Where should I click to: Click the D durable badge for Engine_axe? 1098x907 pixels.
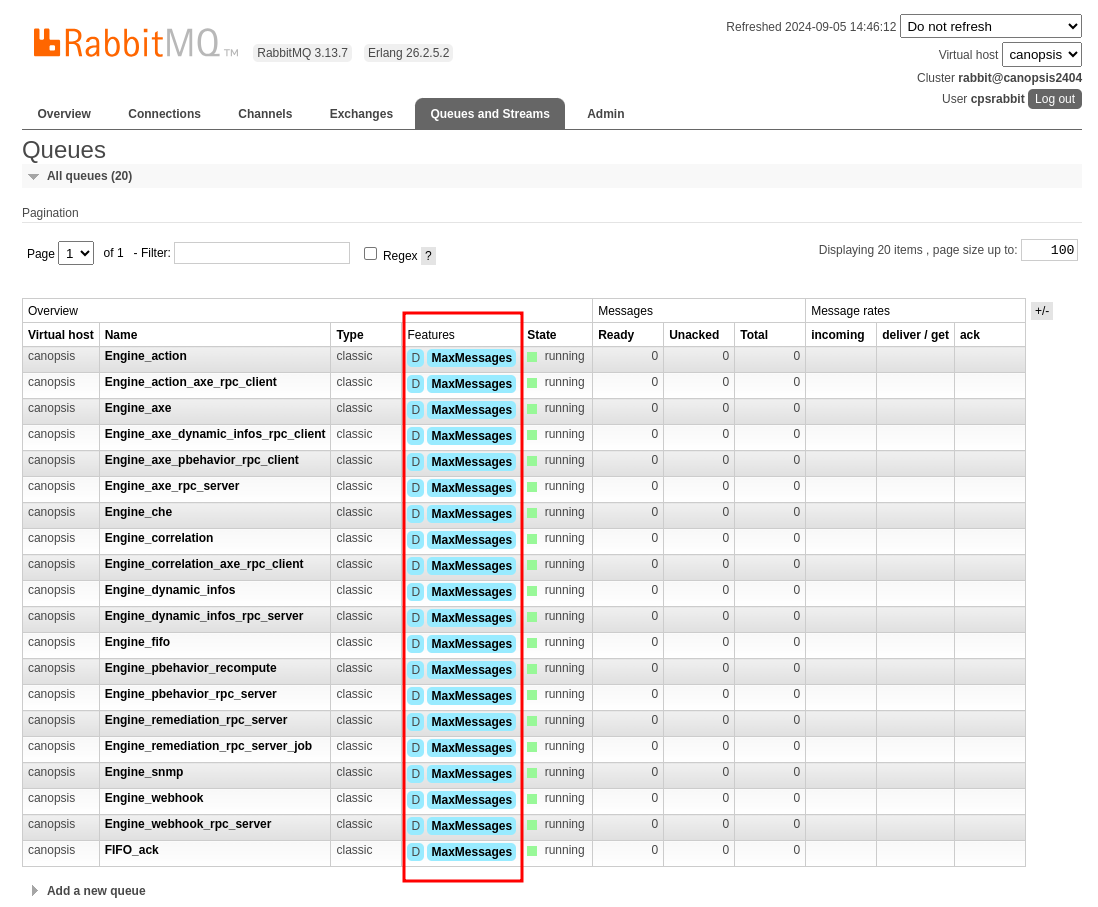pyautogui.click(x=415, y=410)
